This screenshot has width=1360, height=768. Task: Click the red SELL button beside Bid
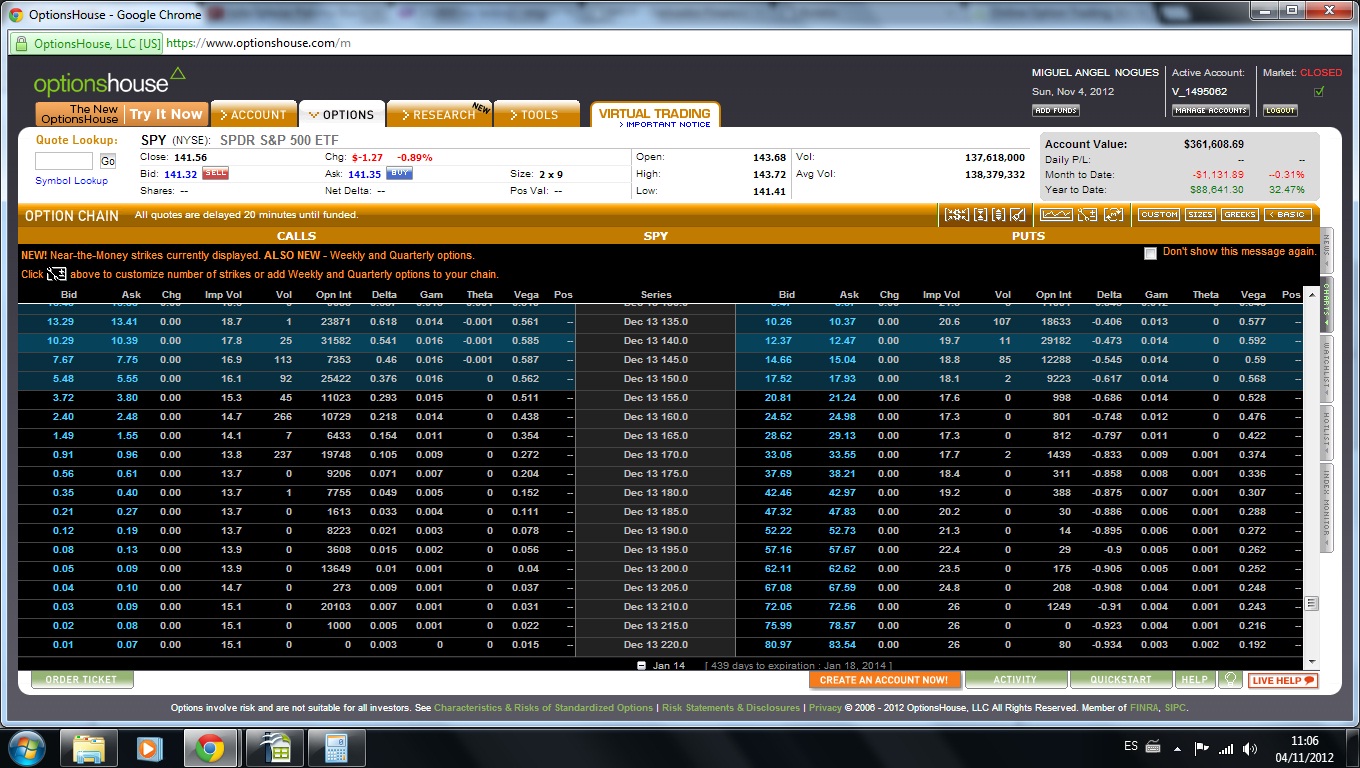tap(216, 173)
